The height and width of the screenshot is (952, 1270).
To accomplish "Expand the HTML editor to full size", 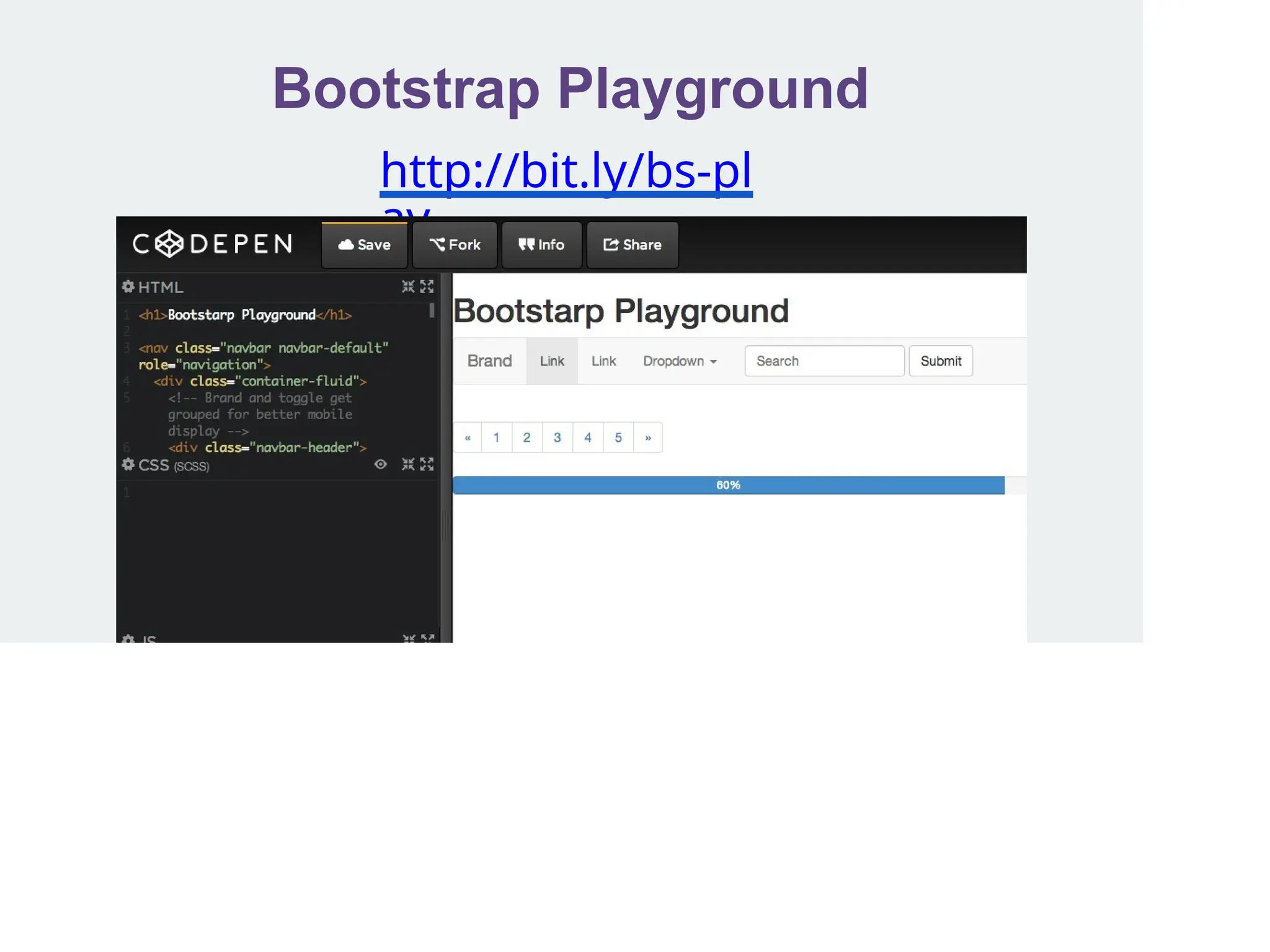I will pos(427,286).
